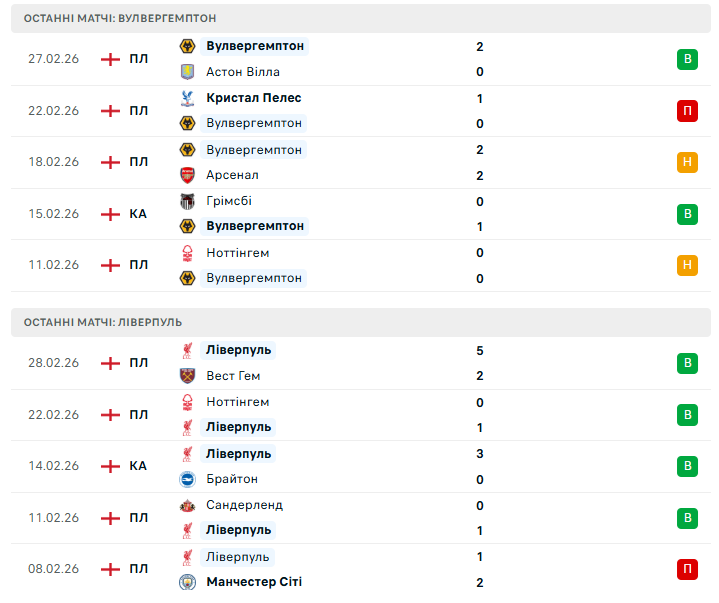Select the 'Останні матчі: Вулвергемптон' section header
This screenshot has width=719, height=603.
tap(120, 18)
